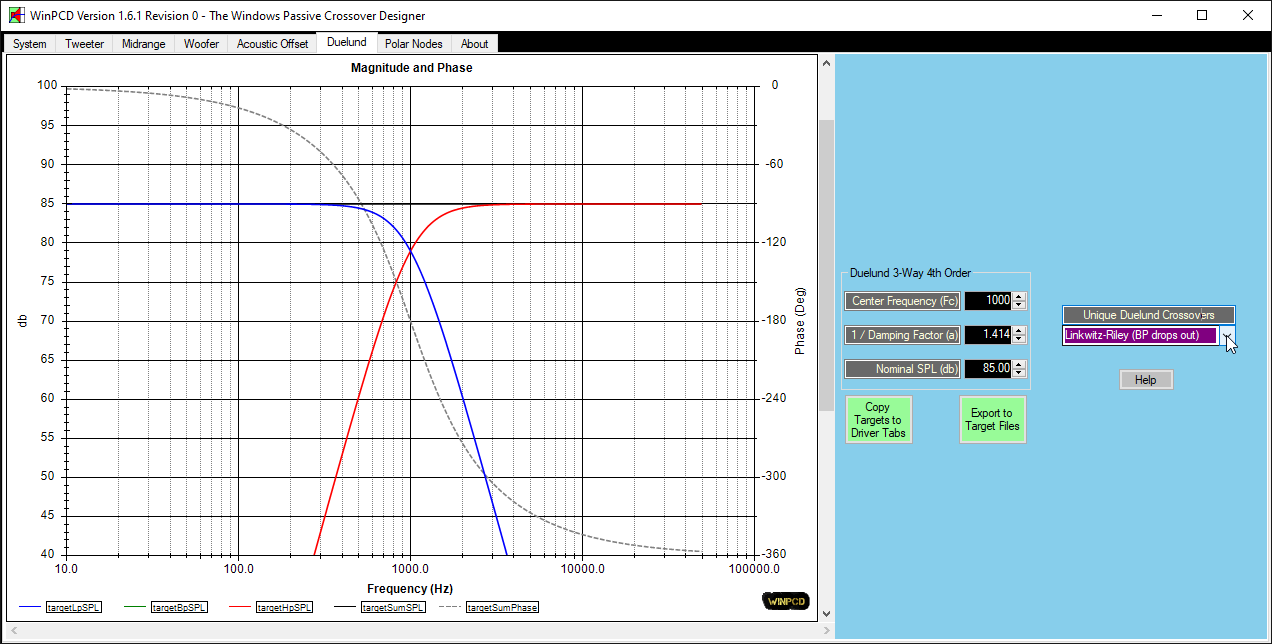
Task: Decrease the Damping Factor with down arrow
Action: click(x=1019, y=339)
